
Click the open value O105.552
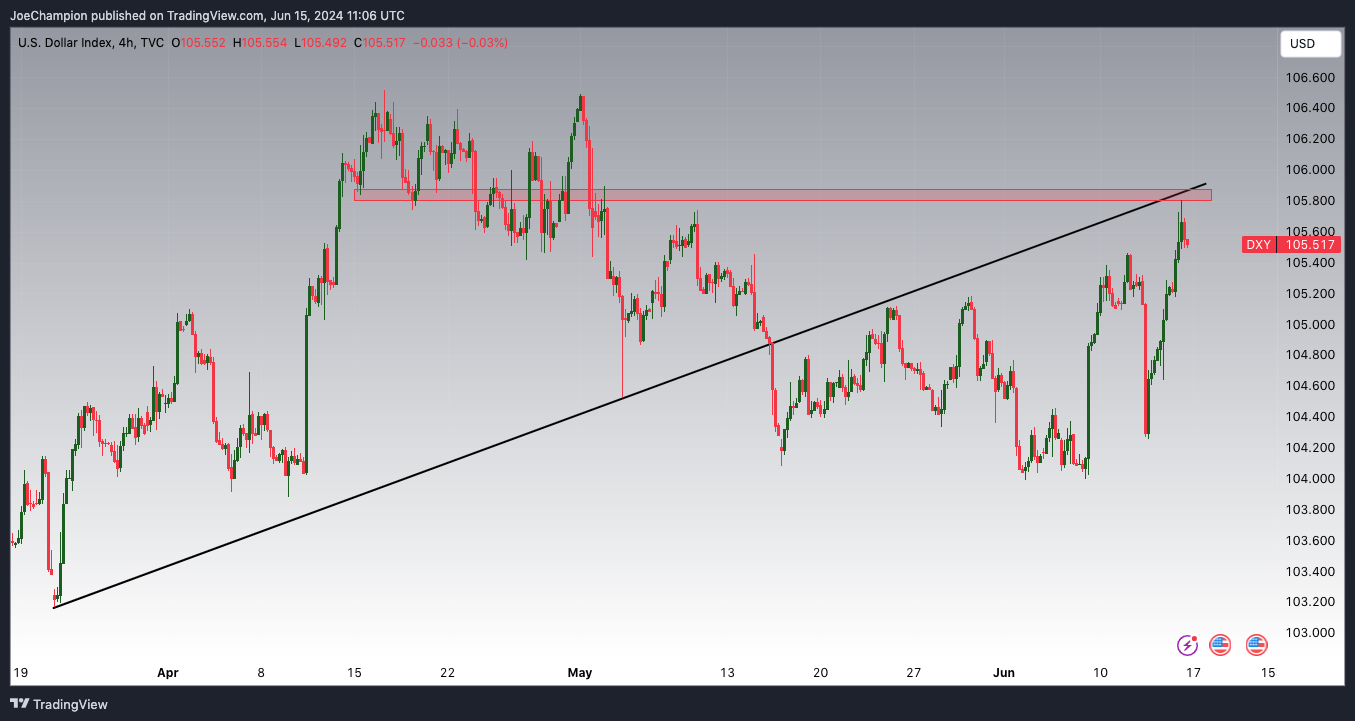click(201, 43)
